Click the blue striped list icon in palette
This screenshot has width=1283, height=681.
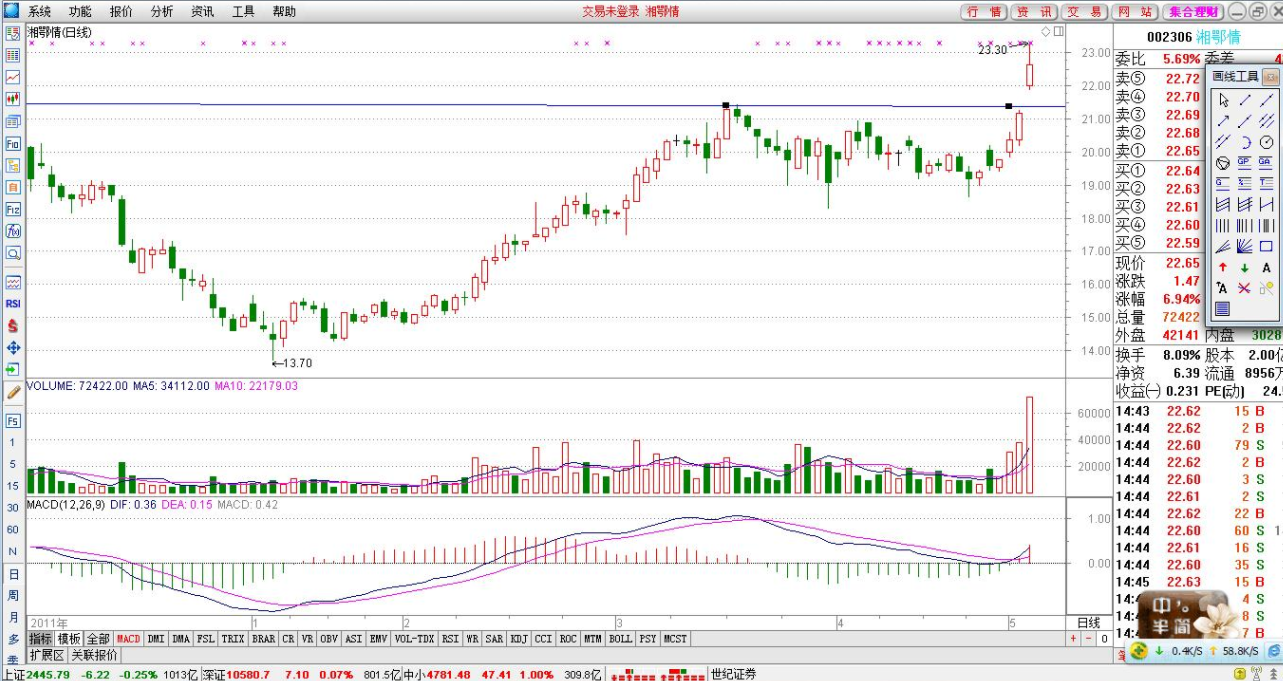click(1223, 309)
